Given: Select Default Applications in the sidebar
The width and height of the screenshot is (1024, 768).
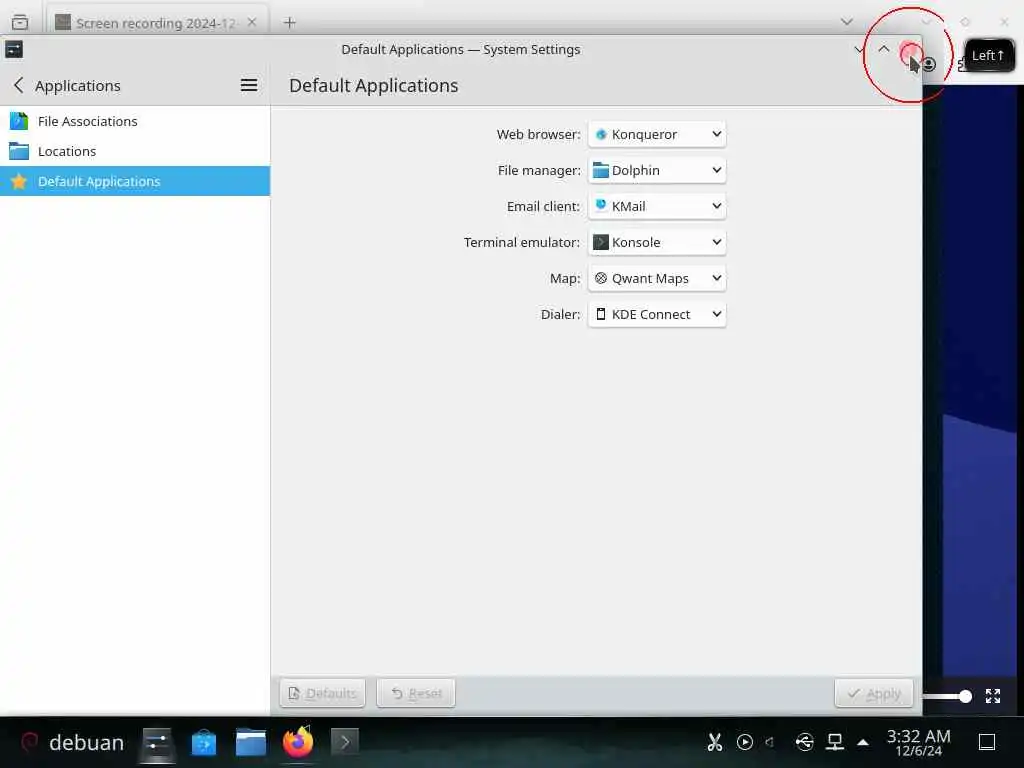Looking at the screenshot, I should pos(135,182).
